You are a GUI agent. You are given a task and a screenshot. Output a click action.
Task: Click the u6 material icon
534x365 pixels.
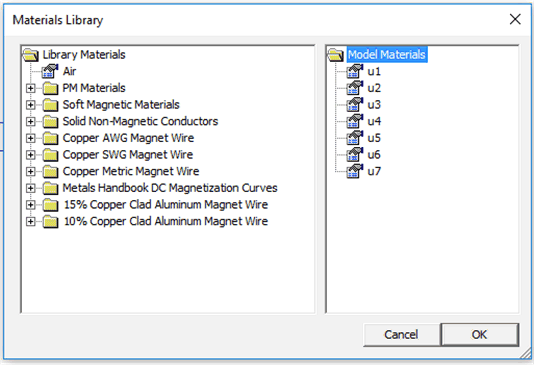pyautogui.click(x=355, y=155)
